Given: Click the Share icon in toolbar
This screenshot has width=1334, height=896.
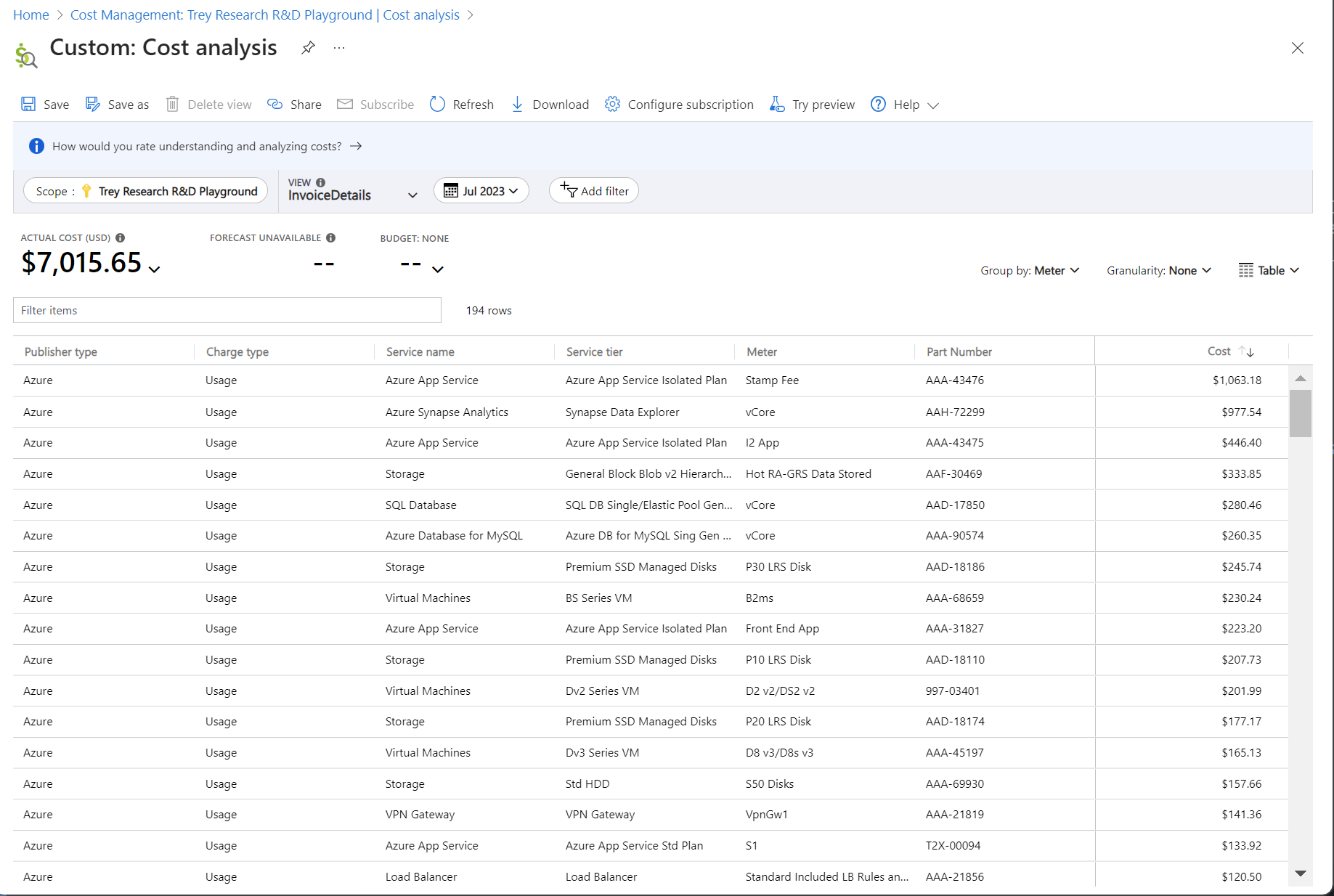Looking at the screenshot, I should pos(274,105).
